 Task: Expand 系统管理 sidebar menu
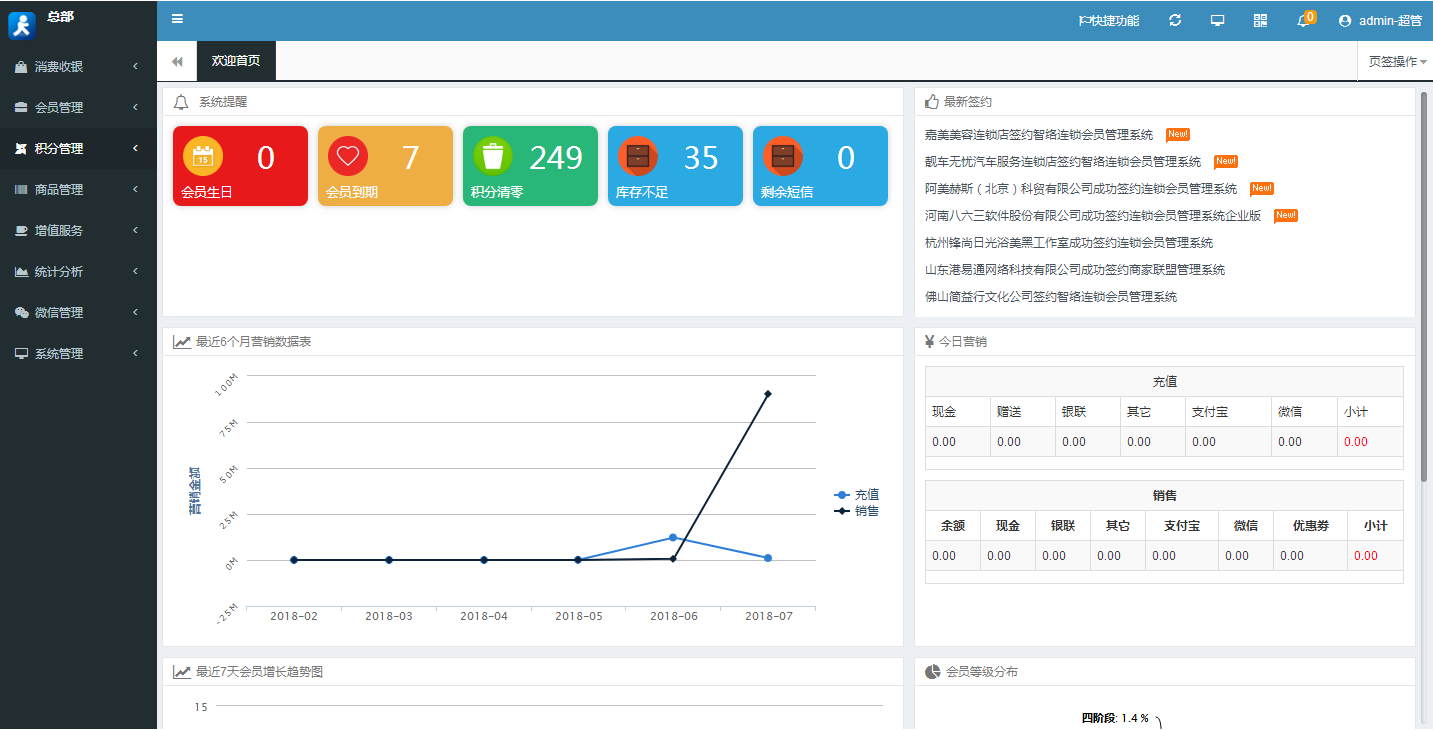78,354
